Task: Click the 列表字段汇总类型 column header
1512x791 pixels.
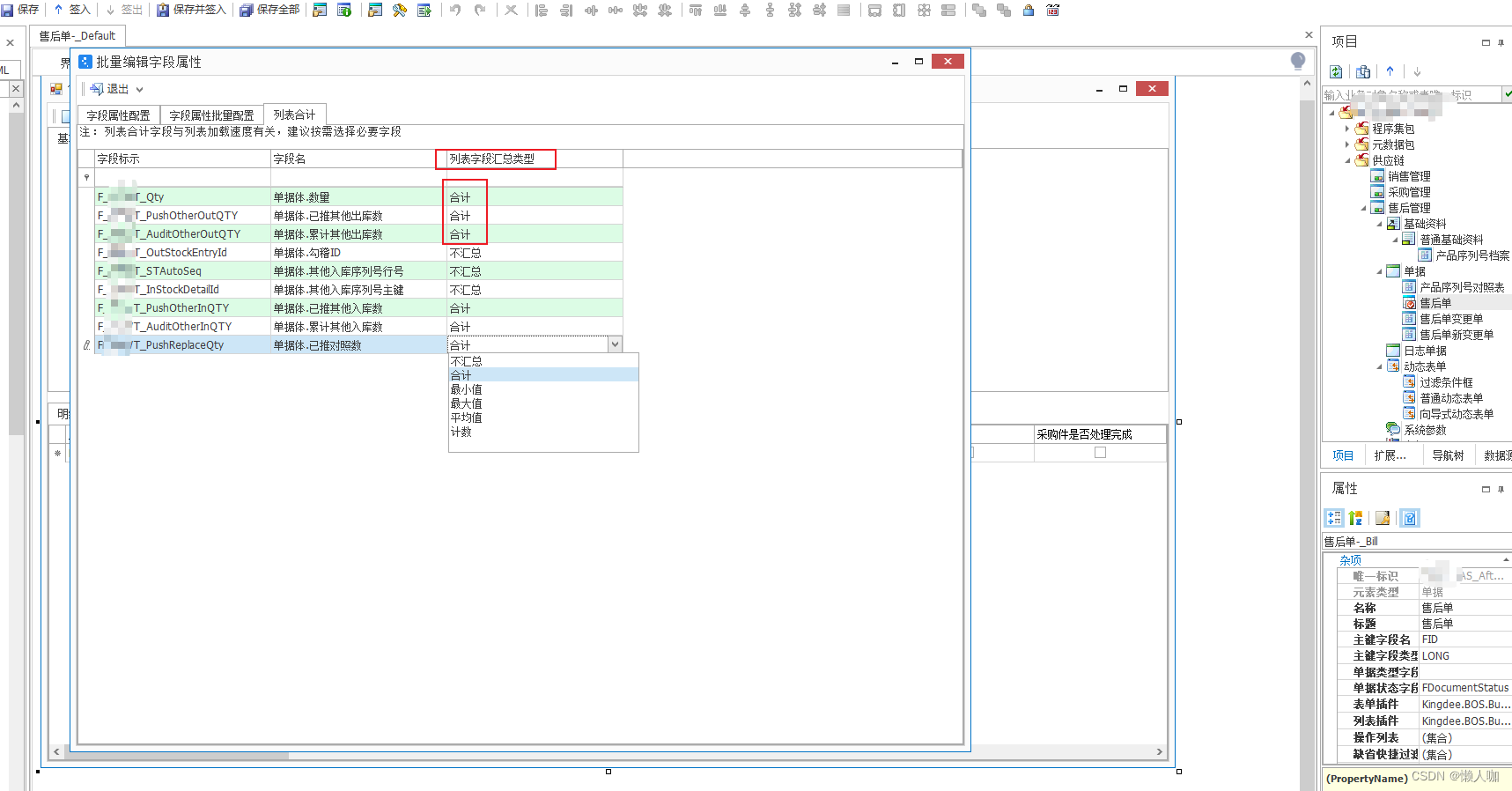Action: (535, 159)
